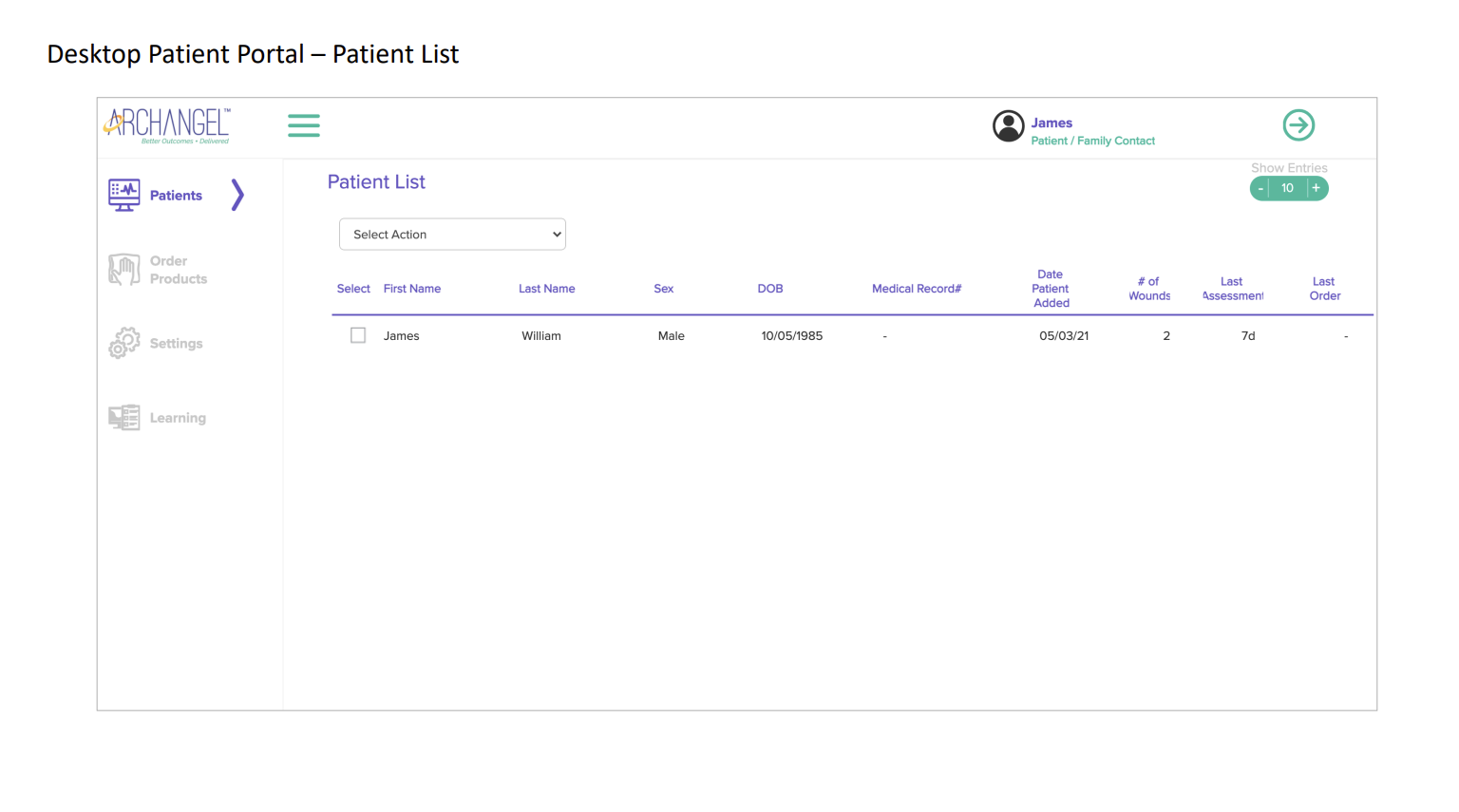Click the Settings gear icon
This screenshot has width=1459, height=812.
(124, 343)
